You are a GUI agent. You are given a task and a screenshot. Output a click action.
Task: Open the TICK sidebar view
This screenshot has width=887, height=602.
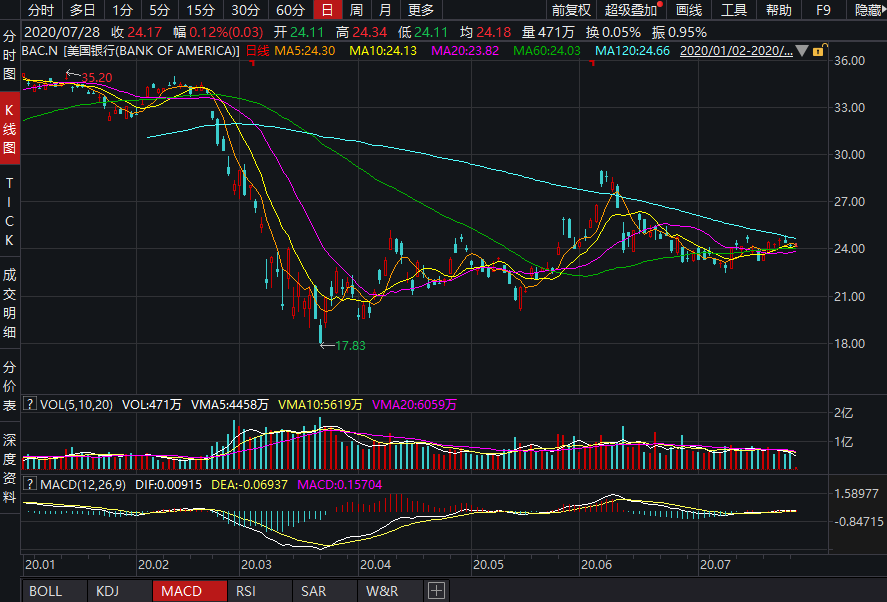click(10, 212)
